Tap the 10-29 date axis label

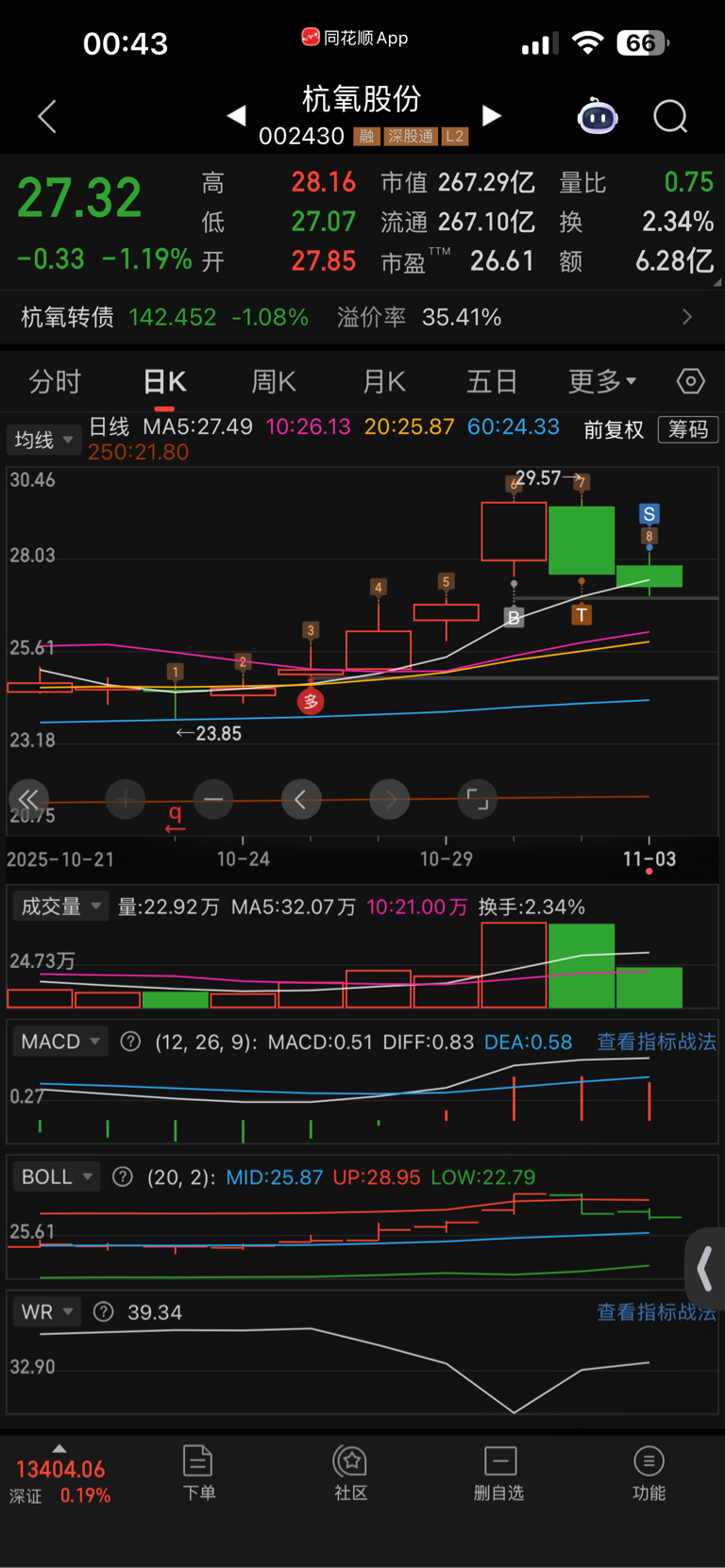[446, 859]
